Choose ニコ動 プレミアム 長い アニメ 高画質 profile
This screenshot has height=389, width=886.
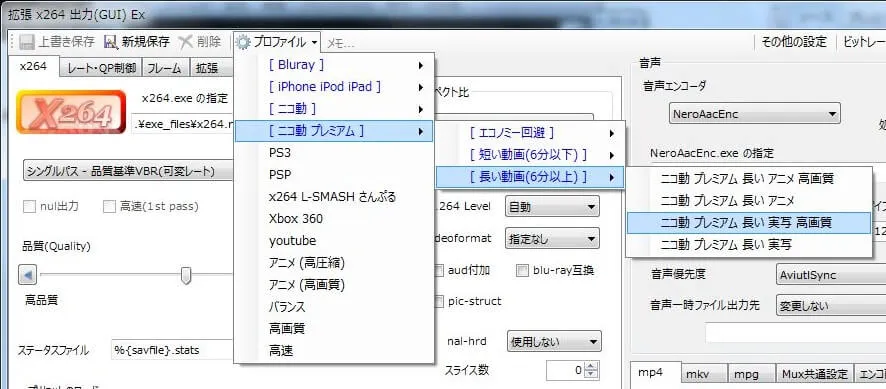pos(749,179)
